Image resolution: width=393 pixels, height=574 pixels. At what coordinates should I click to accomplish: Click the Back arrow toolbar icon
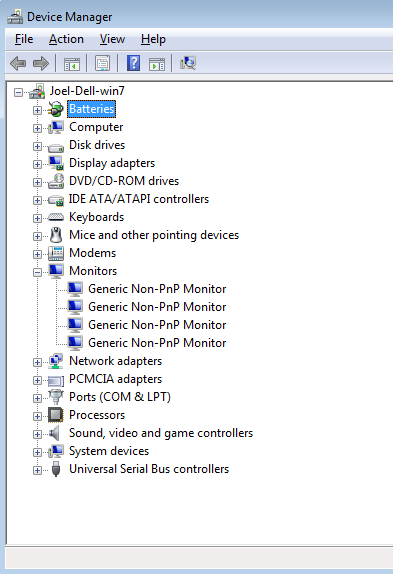pos(18,63)
